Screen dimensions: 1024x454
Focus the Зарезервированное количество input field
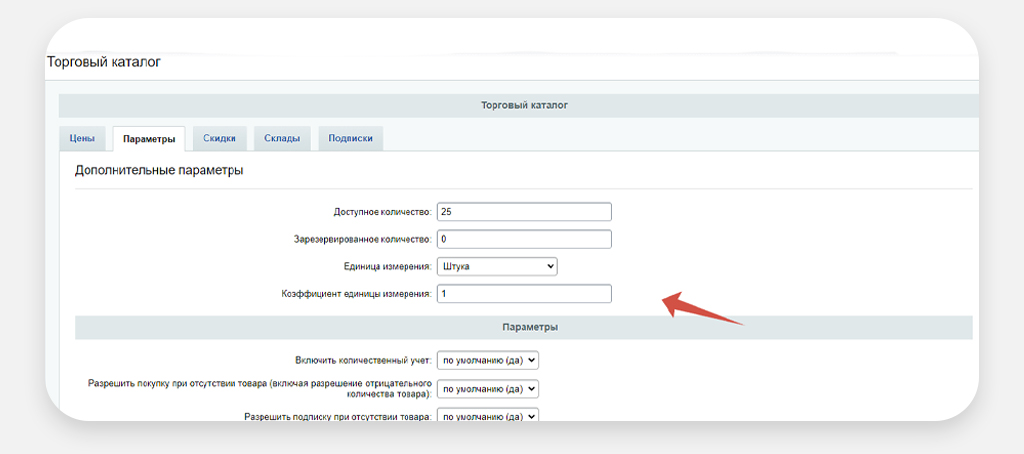tap(523, 240)
